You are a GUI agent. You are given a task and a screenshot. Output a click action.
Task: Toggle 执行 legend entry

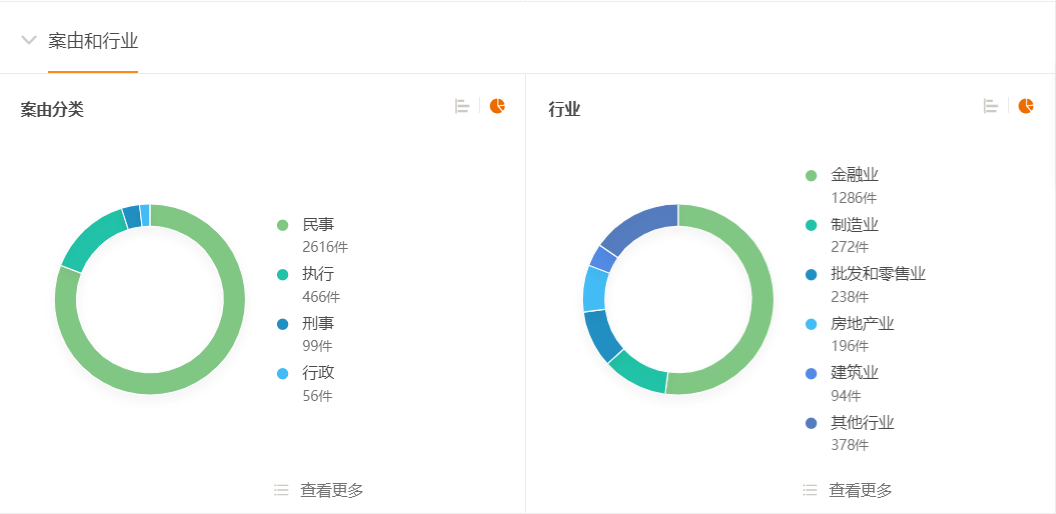pyautogui.click(x=318, y=274)
